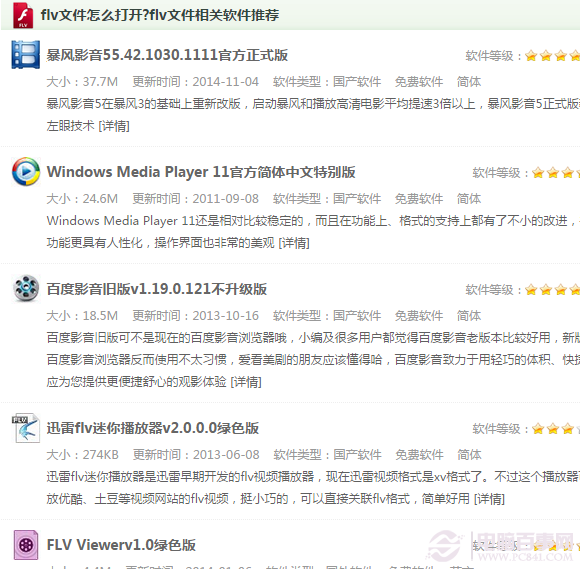
Task: Click [详情] after 观影体验 text
Action: [x=246, y=382]
